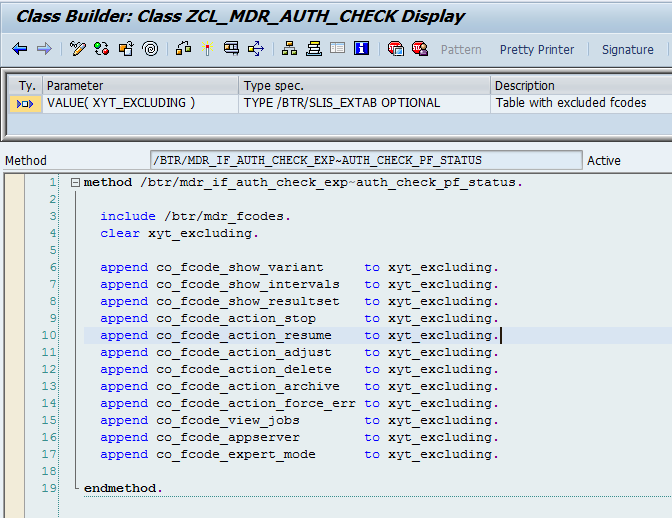Image resolution: width=672 pixels, height=518 pixels.
Task: Select the returning parameter type icon
Action: (25, 104)
